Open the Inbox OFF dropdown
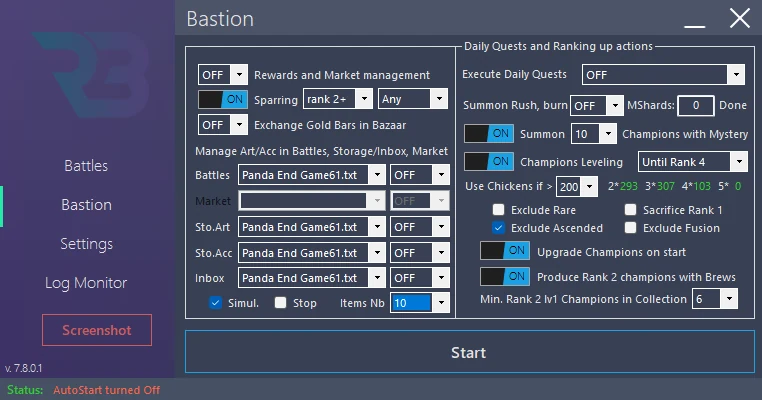Image resolution: width=762 pixels, height=400 pixels. pos(420,278)
